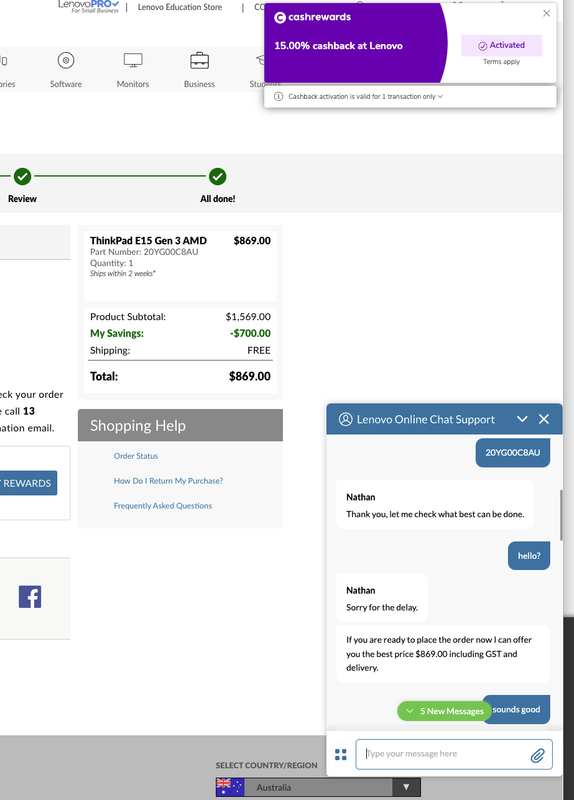
Task: Click the Part Number 20YG00C8AU text
Action: tap(144, 252)
